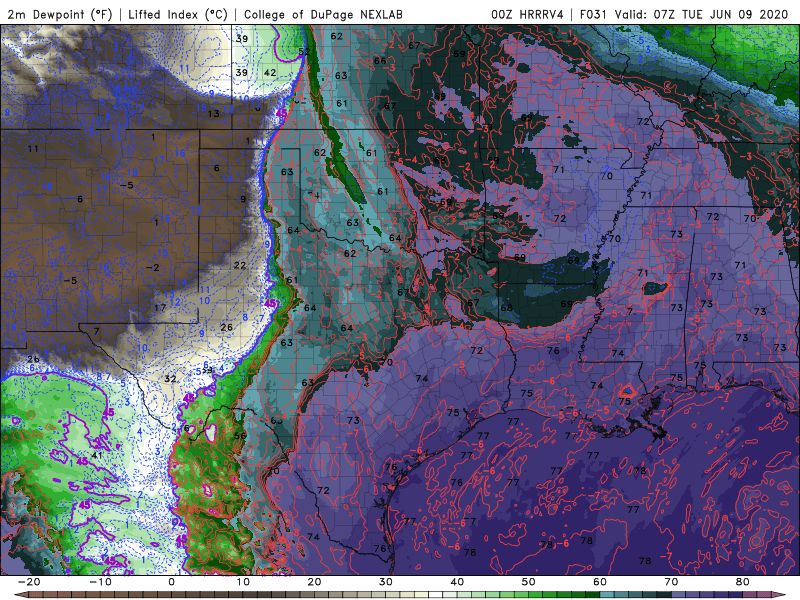Click the '00Z HRRRV4' model run label
800x600 pixels.
pos(527,14)
